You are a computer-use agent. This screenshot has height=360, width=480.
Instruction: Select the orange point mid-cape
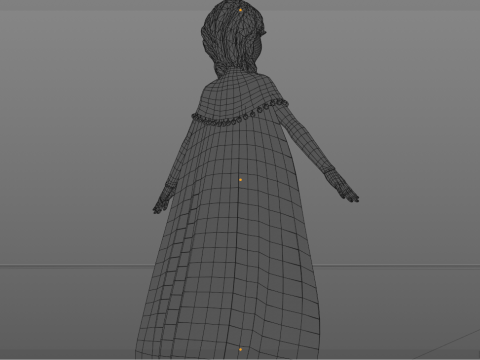(241, 180)
